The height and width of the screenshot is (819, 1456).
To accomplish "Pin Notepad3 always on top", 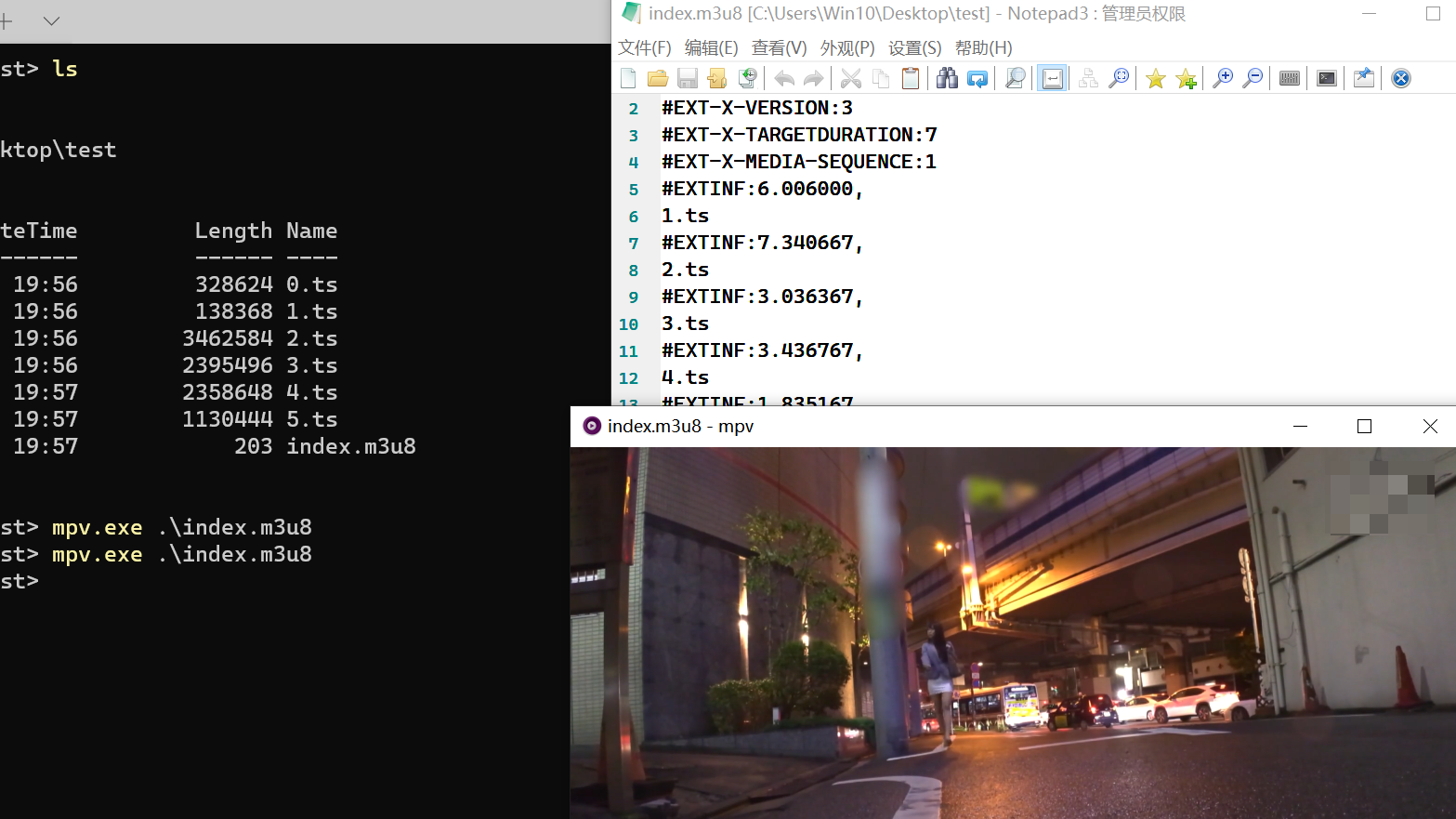I will point(1363,78).
